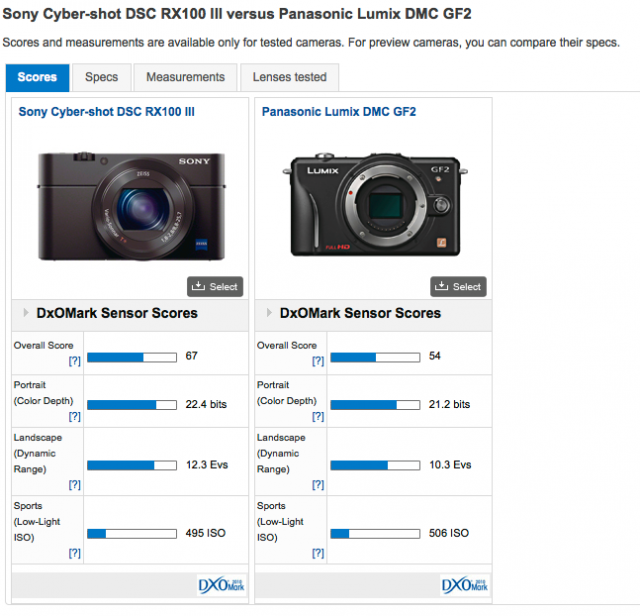Click Sony color depth bar 22.4 bits

(x=132, y=405)
